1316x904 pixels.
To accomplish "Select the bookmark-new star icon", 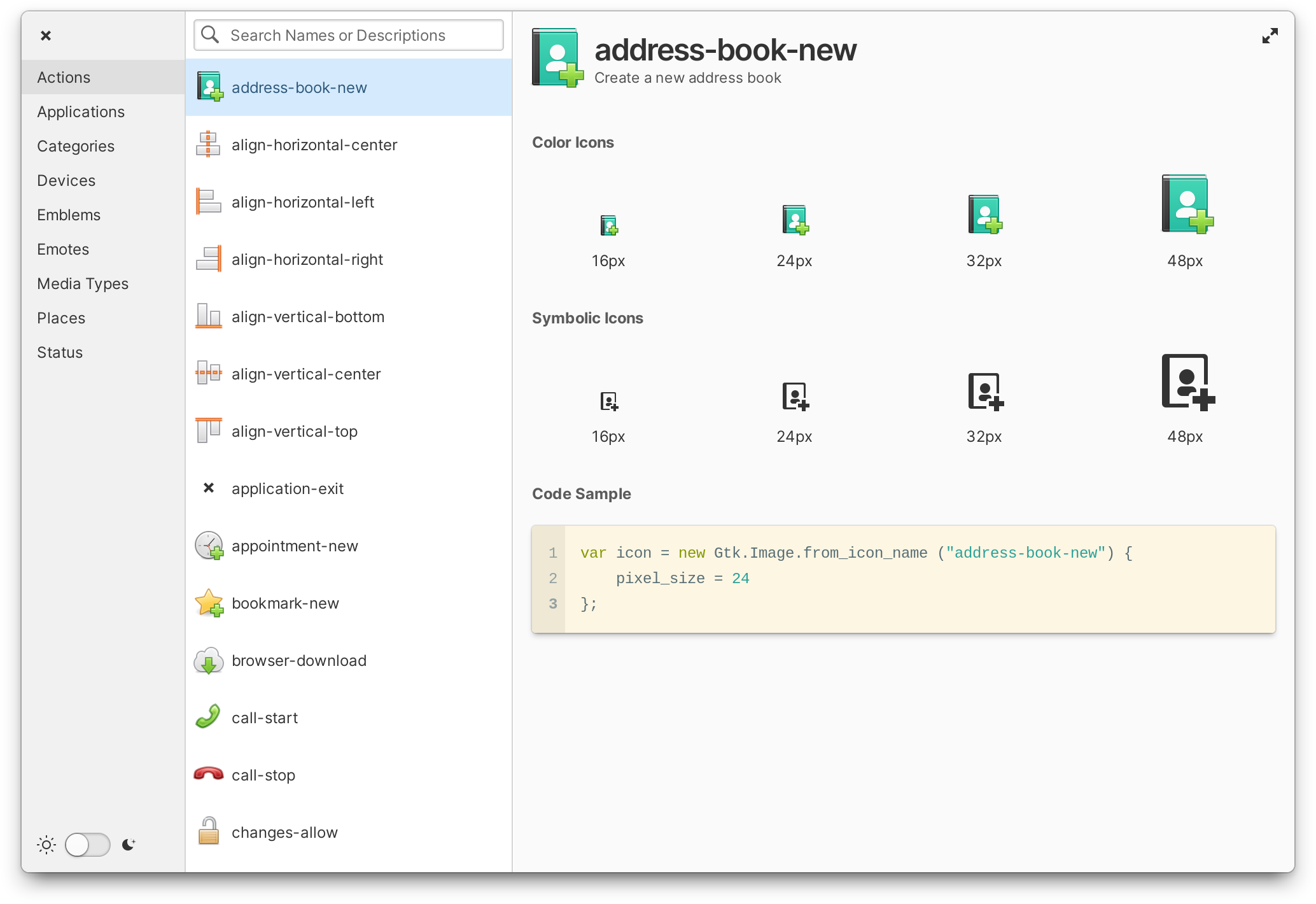I will pos(209,603).
